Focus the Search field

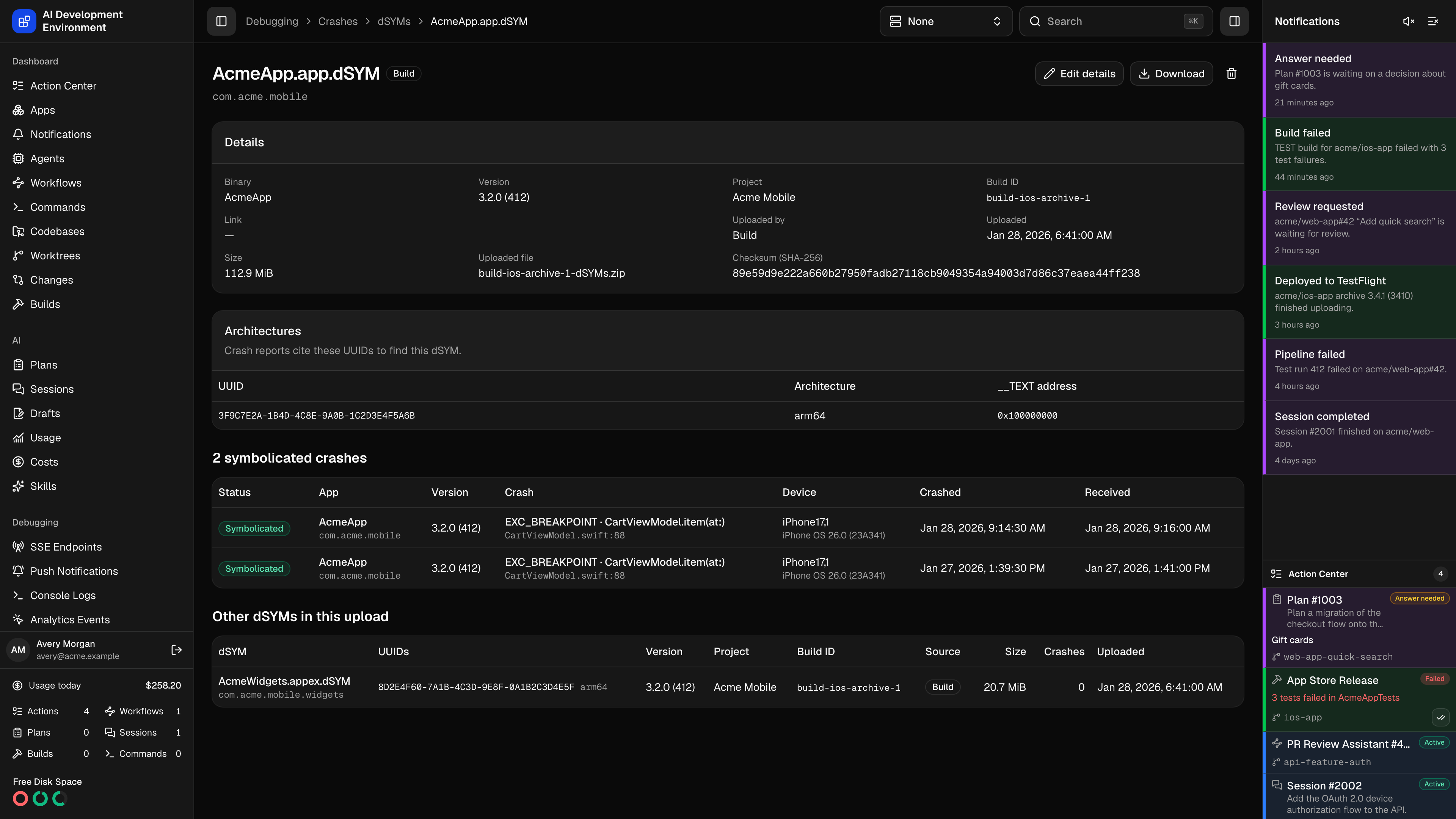tap(1116, 22)
